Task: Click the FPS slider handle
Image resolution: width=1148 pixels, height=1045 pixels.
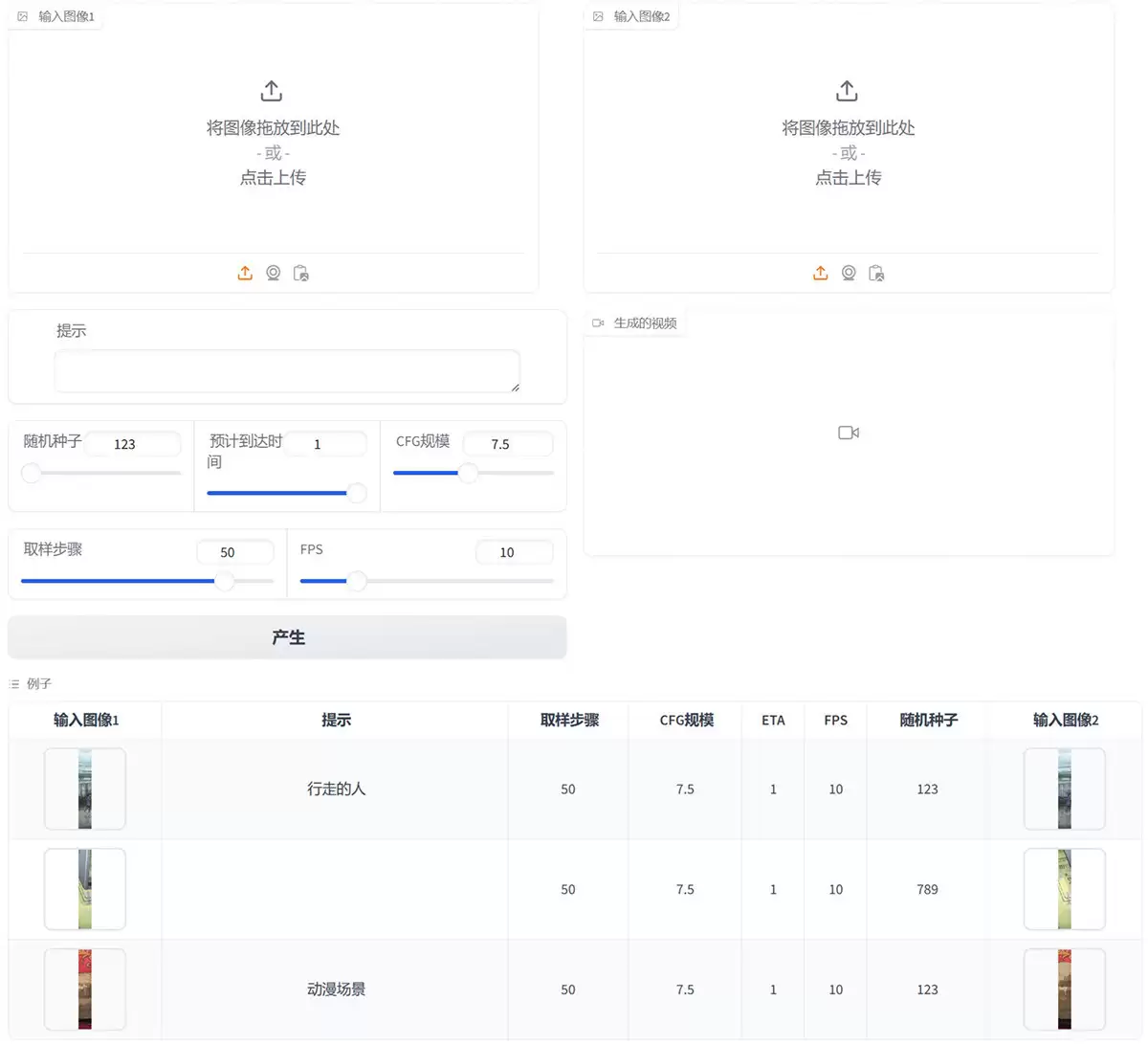Action: (357, 581)
